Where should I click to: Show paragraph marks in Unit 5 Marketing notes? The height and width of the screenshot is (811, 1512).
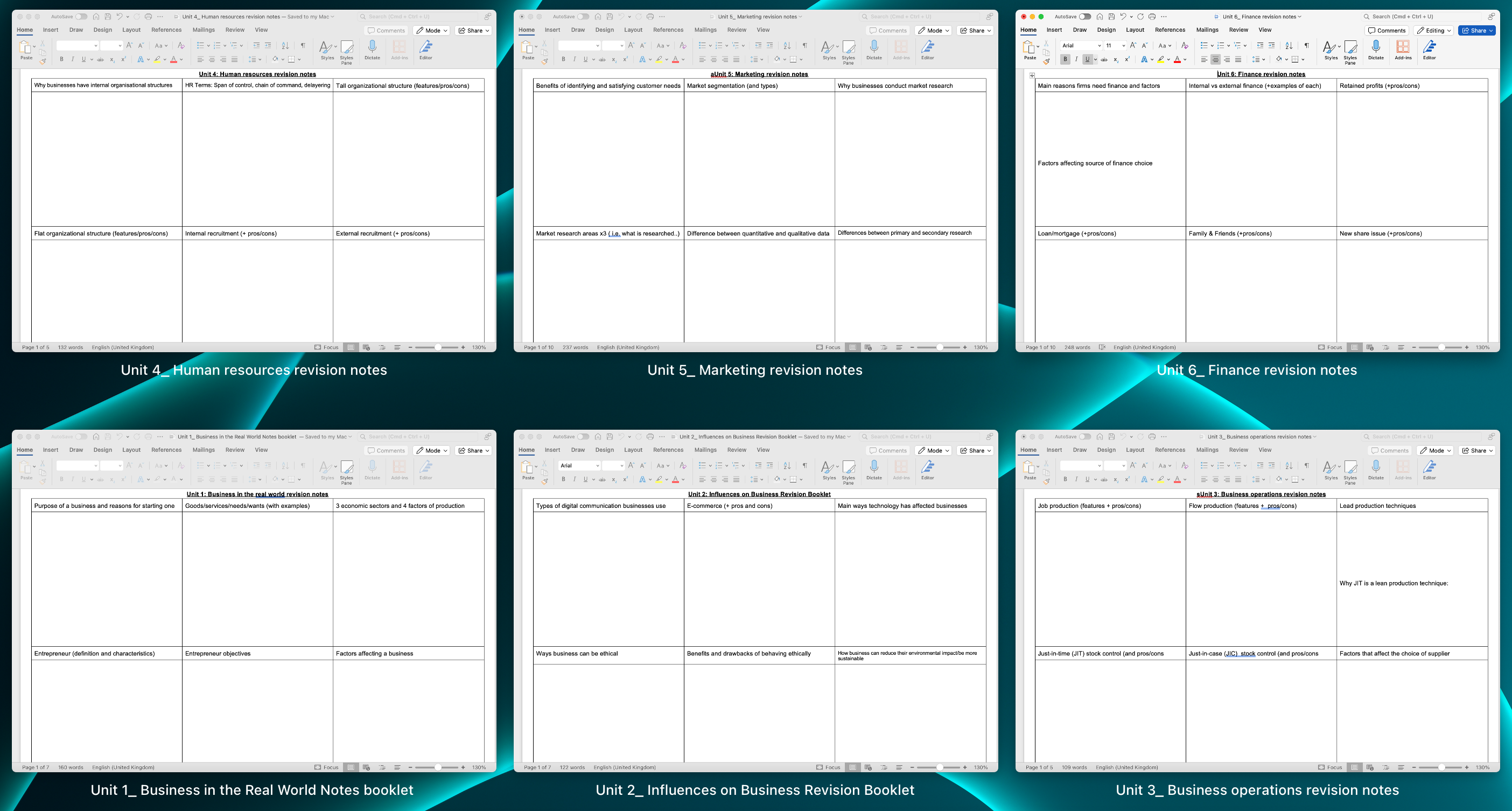[804, 45]
